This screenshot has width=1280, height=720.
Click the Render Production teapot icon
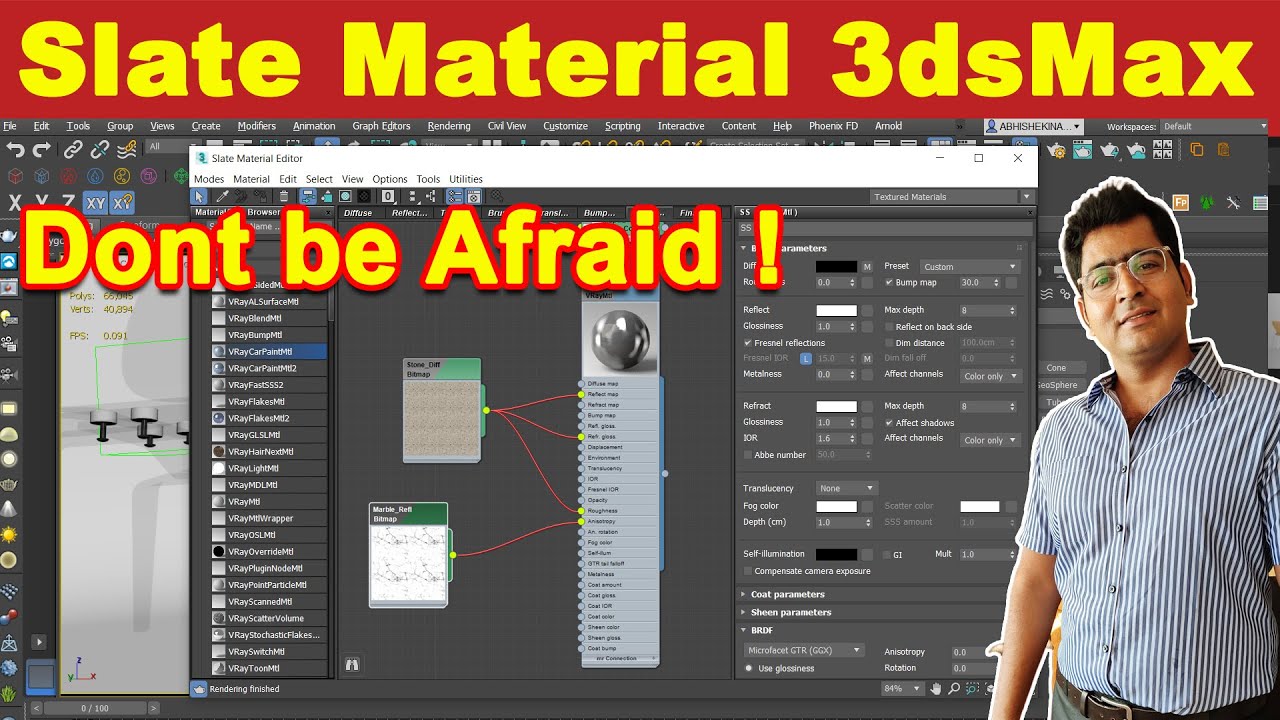pyautogui.click(x=1110, y=150)
